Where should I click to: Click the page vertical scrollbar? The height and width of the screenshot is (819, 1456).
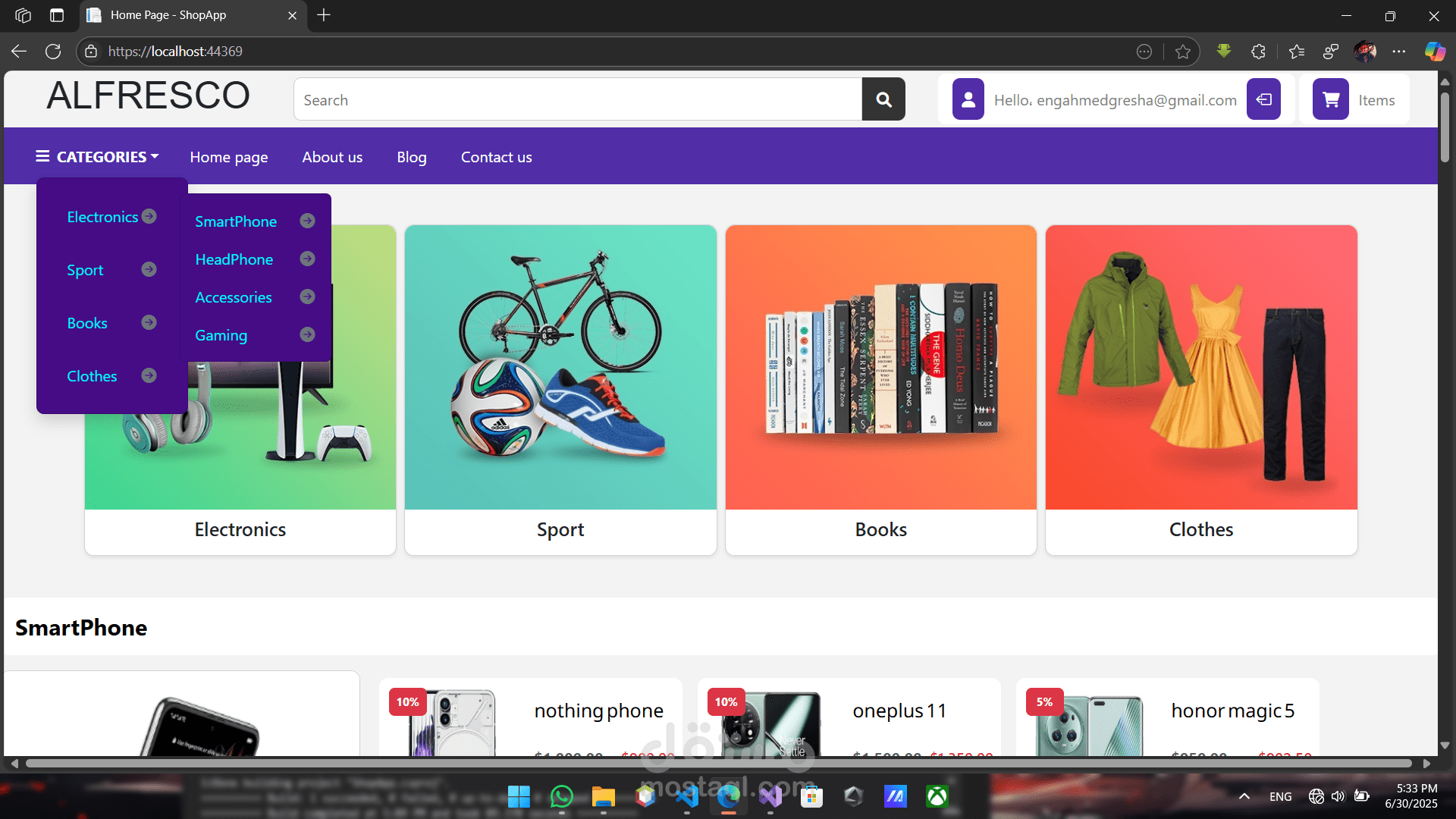(1445, 127)
